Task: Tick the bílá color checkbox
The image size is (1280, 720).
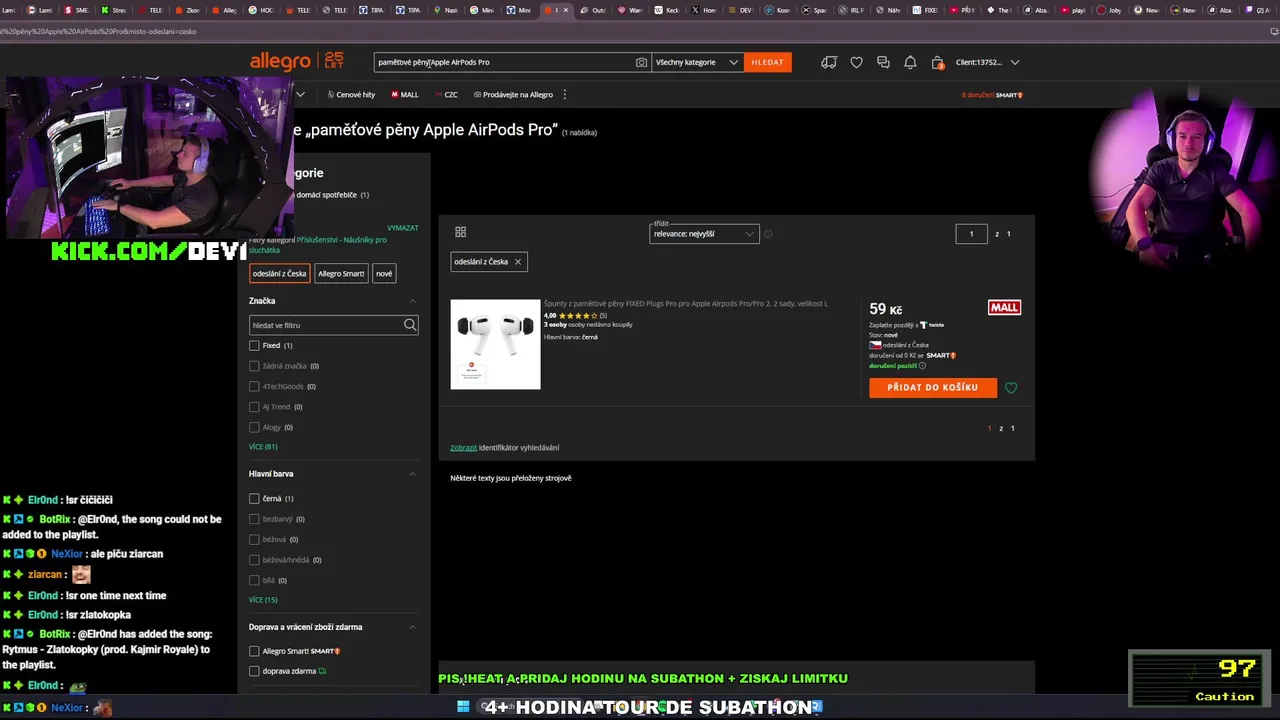Action: click(x=254, y=580)
